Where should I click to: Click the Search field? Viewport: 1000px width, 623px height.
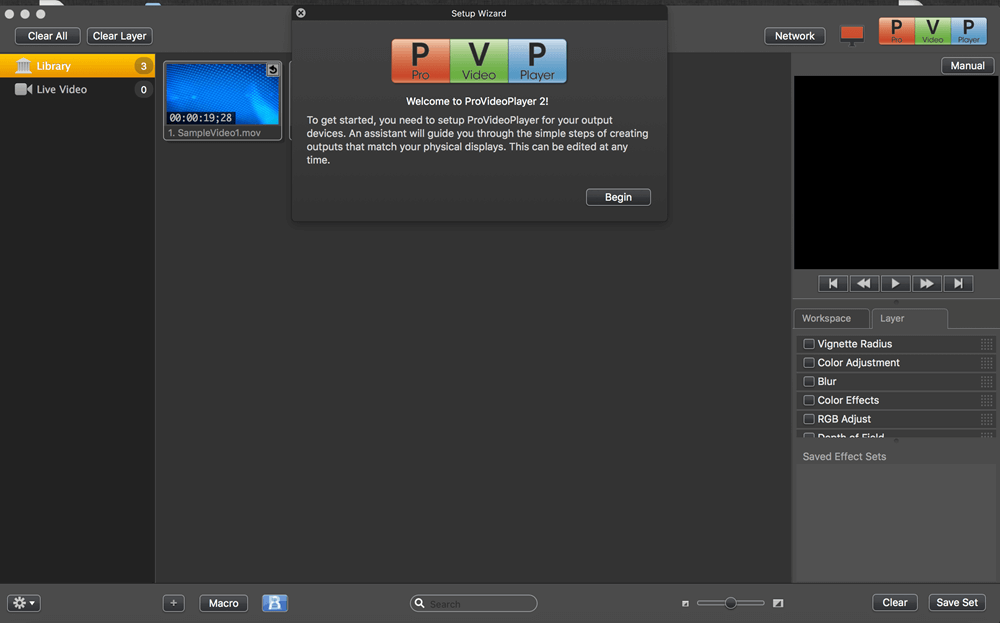click(x=473, y=603)
